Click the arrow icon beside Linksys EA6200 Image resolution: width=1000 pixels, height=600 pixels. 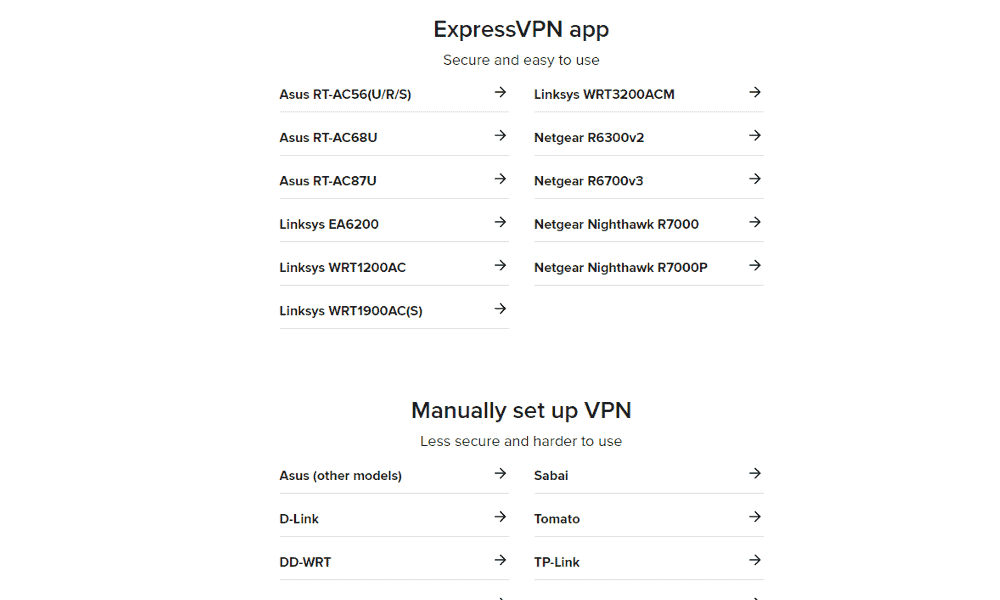[x=498, y=222]
